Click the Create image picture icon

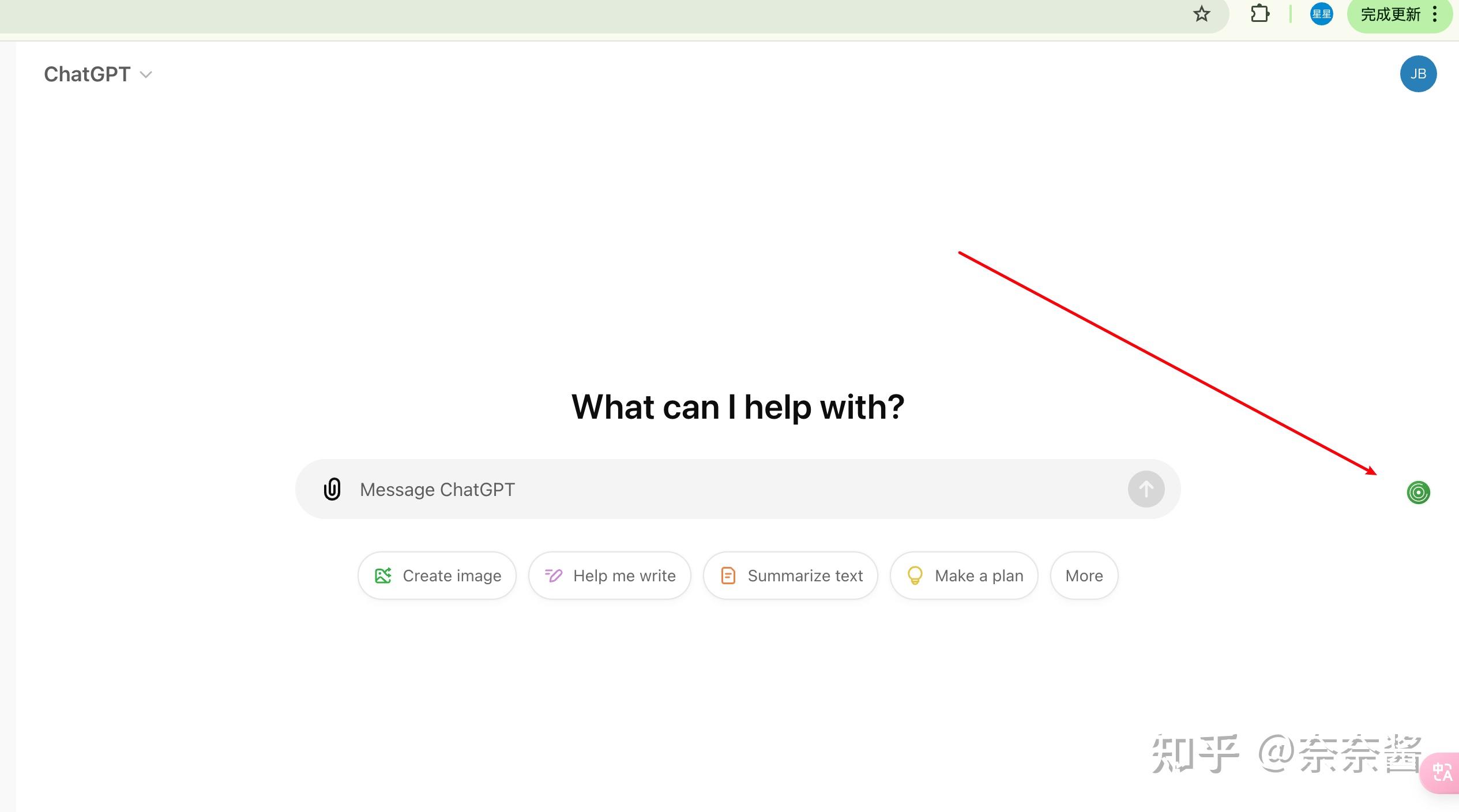click(383, 576)
